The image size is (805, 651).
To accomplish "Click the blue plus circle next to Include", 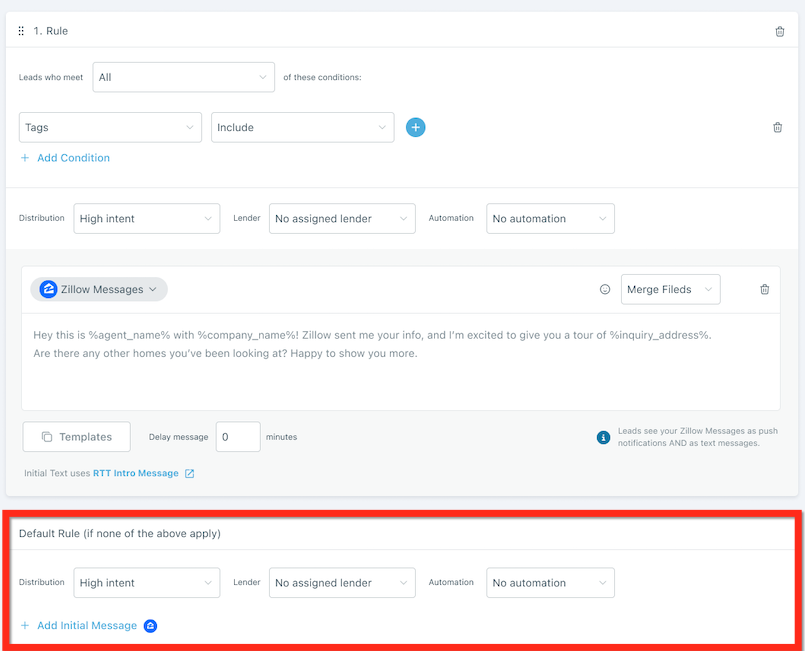I will [416, 127].
